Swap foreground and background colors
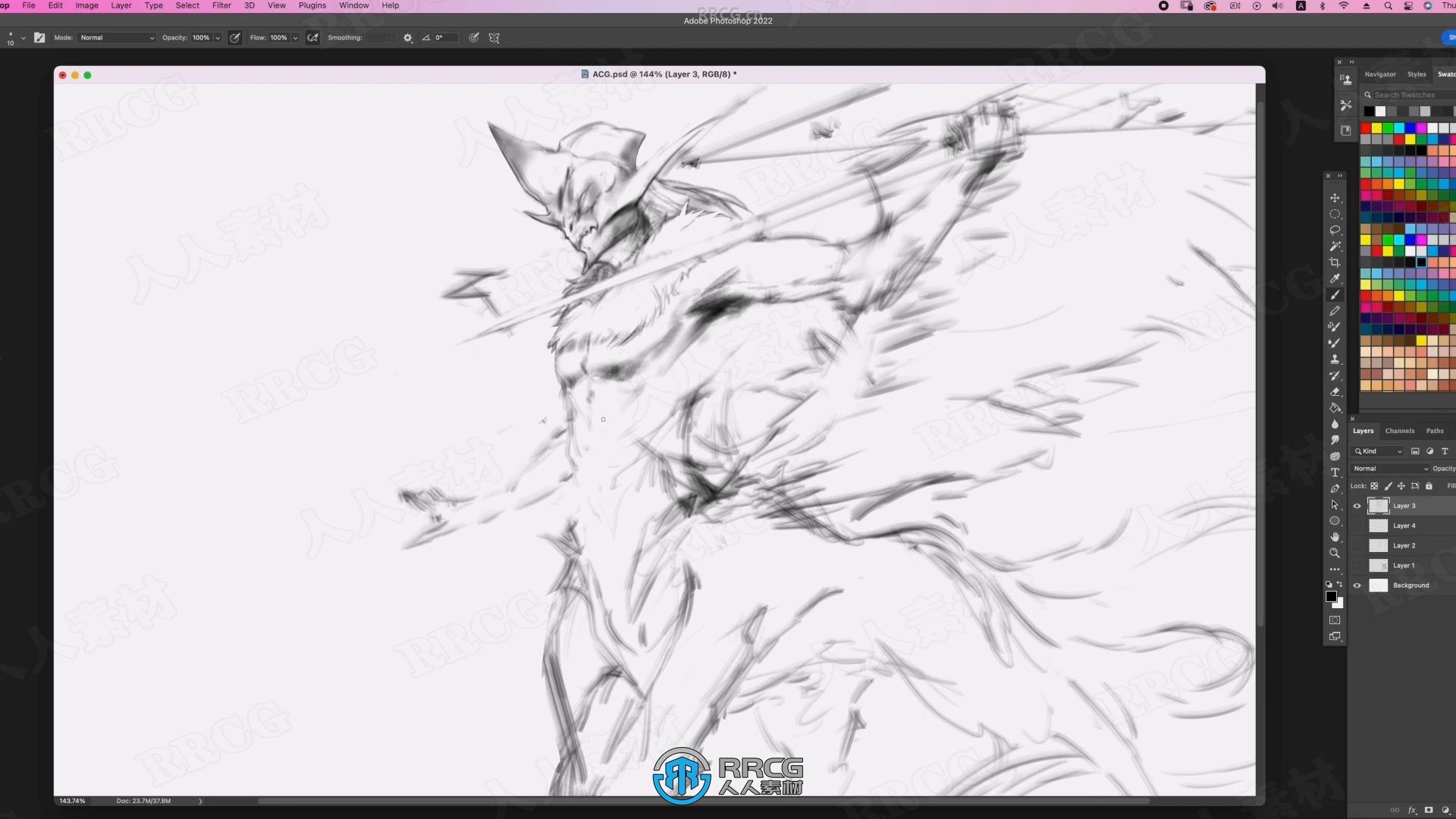1456x819 pixels. click(x=1340, y=584)
